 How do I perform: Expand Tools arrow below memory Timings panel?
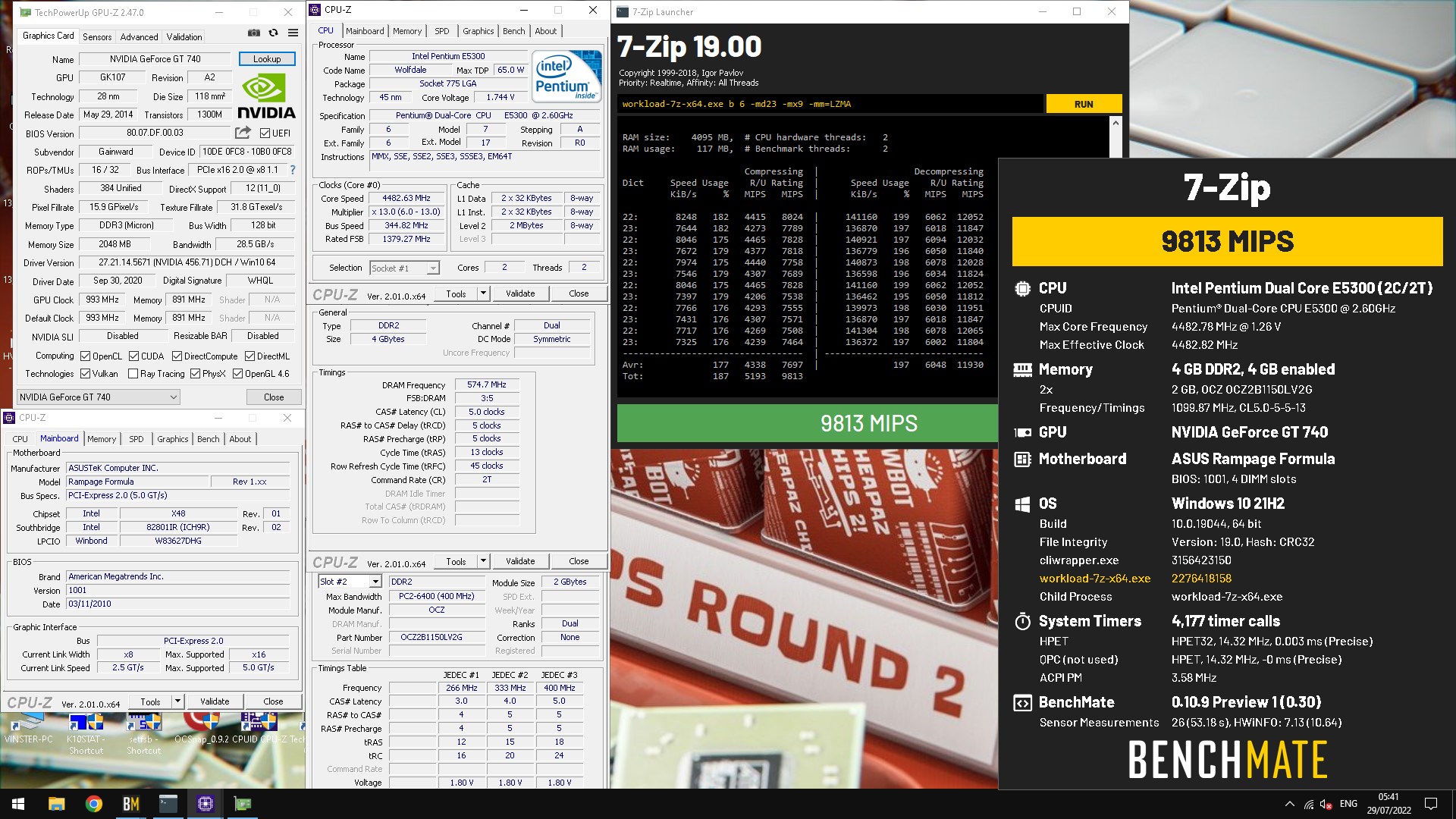pyautogui.click(x=483, y=561)
